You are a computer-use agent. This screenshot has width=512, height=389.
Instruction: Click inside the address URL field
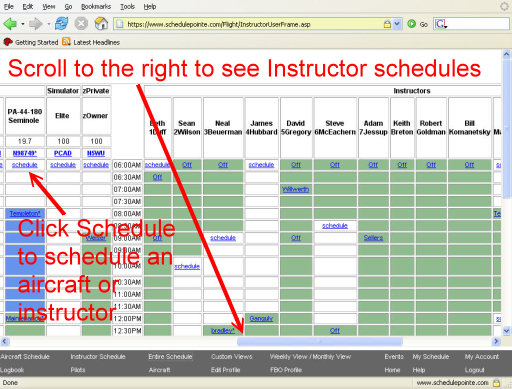pyautogui.click(x=253, y=24)
